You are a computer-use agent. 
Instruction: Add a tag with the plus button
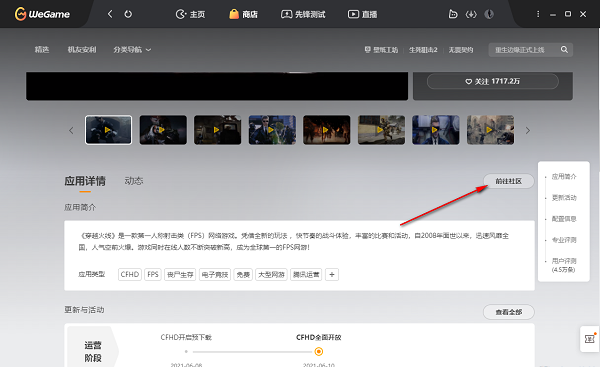click(332, 274)
